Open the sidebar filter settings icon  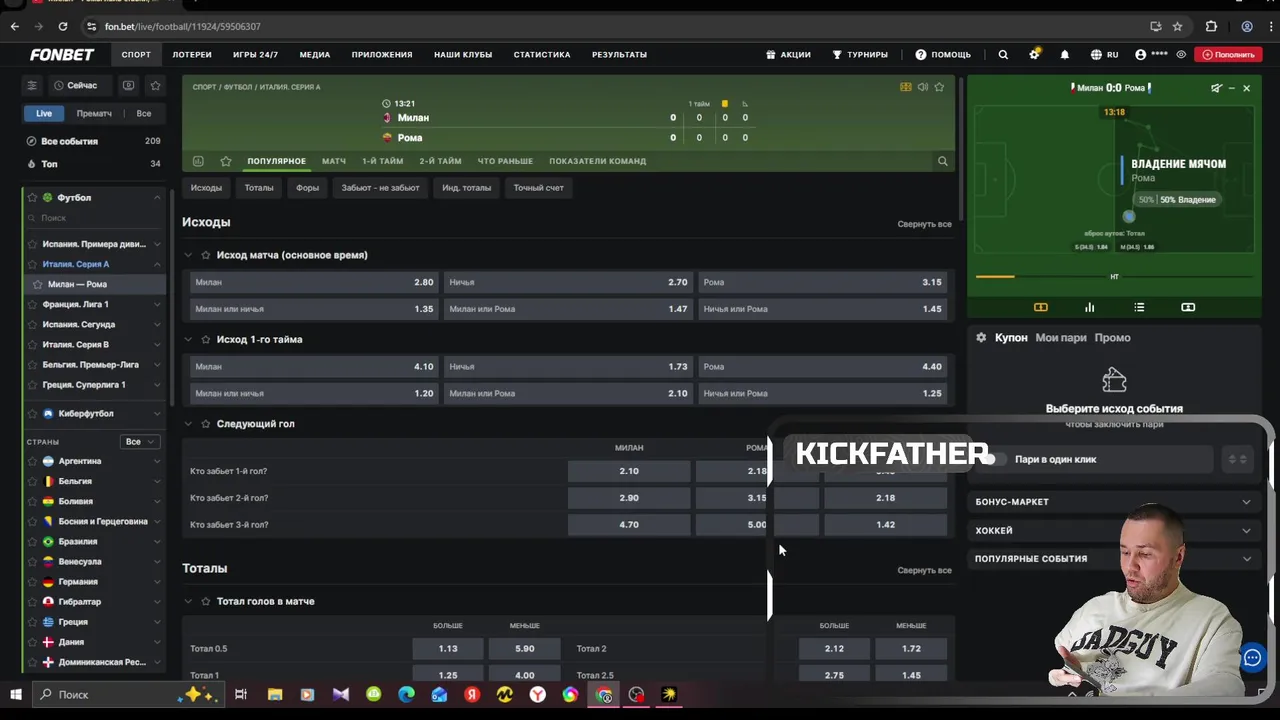pos(32,86)
